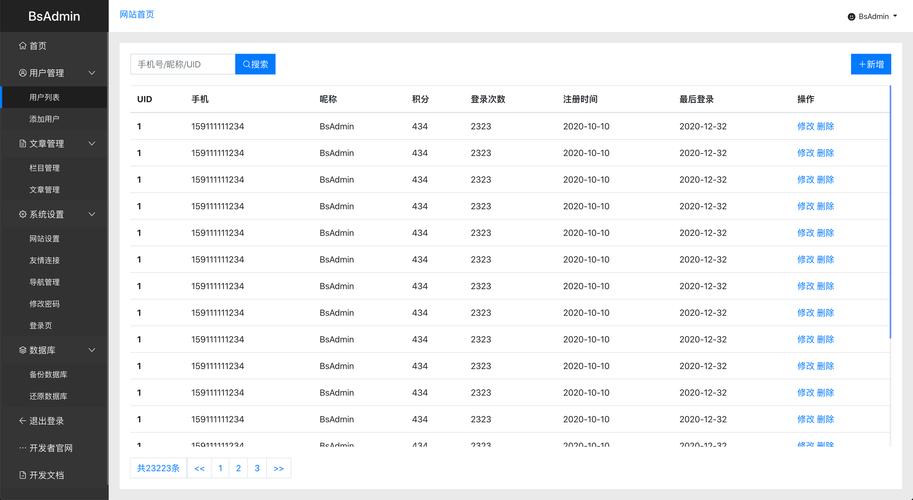Screen dimensions: 913x500
Task: Open 开发文档 via its document icon
Action: [23, 475]
